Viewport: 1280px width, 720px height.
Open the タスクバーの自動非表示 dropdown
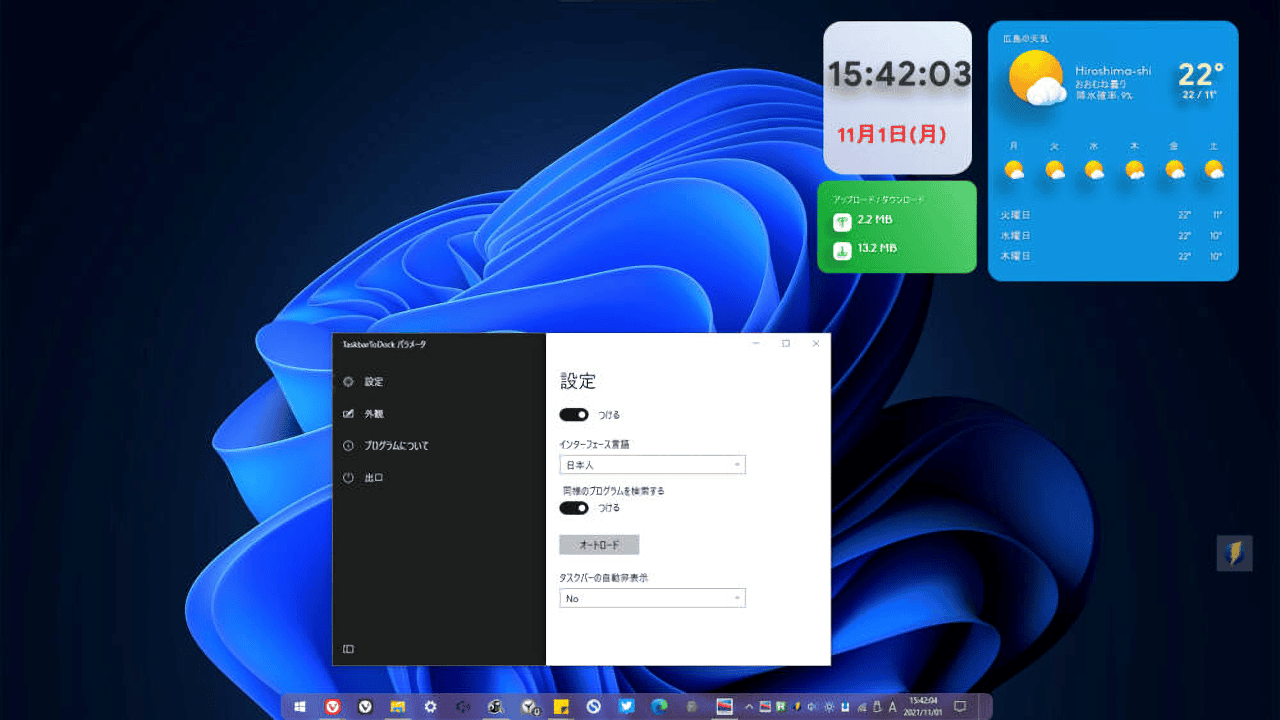(652, 598)
